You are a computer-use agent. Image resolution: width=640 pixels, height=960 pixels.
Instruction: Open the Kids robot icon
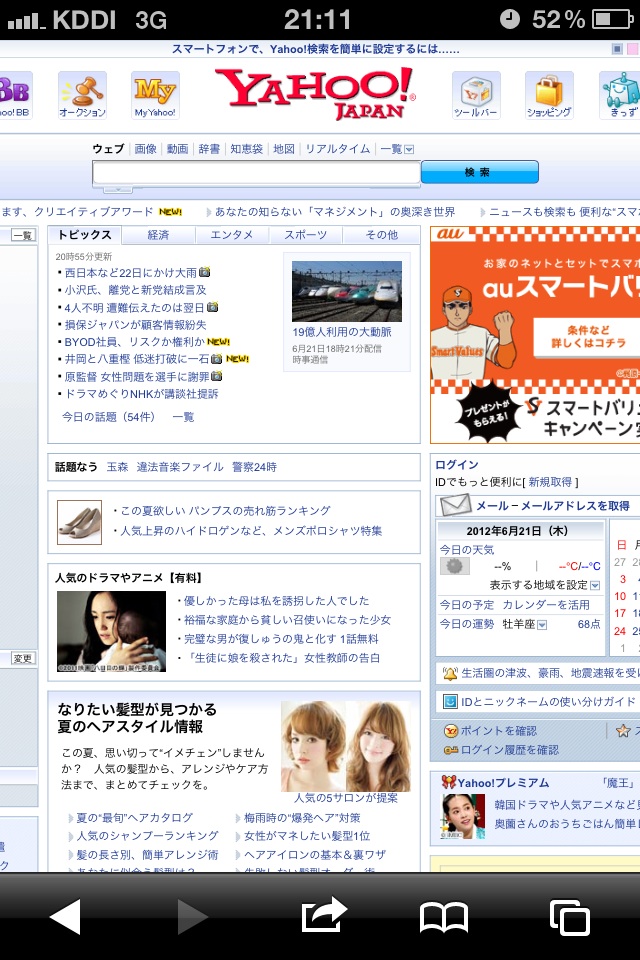[620, 94]
